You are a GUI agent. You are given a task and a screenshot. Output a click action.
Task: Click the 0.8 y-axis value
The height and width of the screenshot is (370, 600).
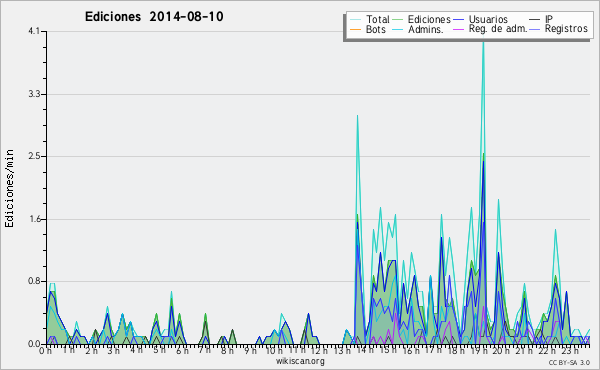[x=34, y=282]
